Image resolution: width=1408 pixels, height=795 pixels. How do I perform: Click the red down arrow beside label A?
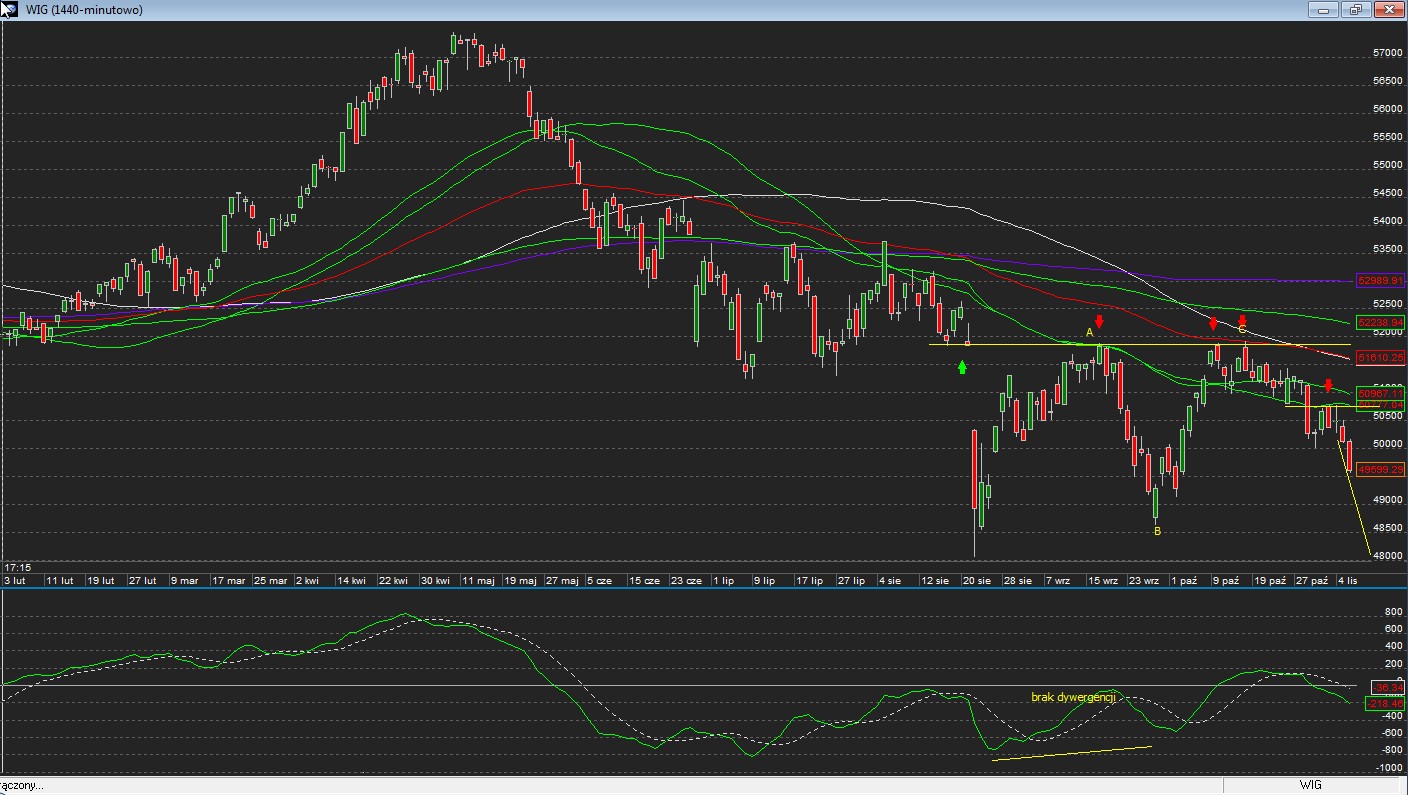click(x=1099, y=321)
